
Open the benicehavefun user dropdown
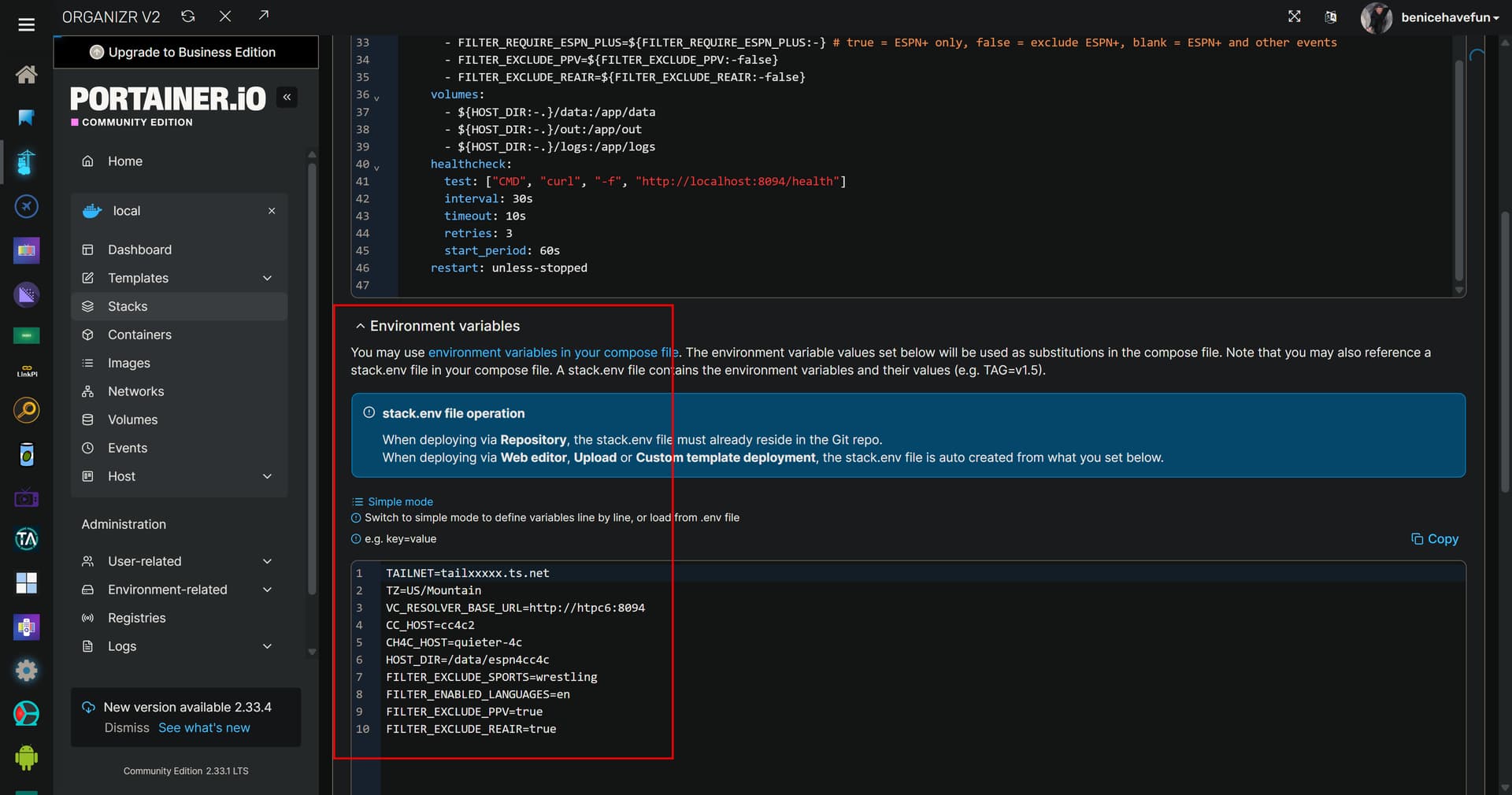[1449, 17]
